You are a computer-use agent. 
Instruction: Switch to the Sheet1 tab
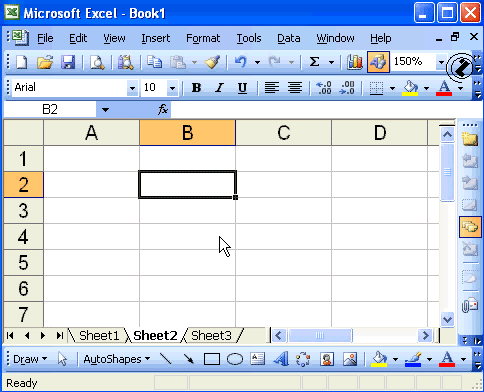[x=99, y=335]
